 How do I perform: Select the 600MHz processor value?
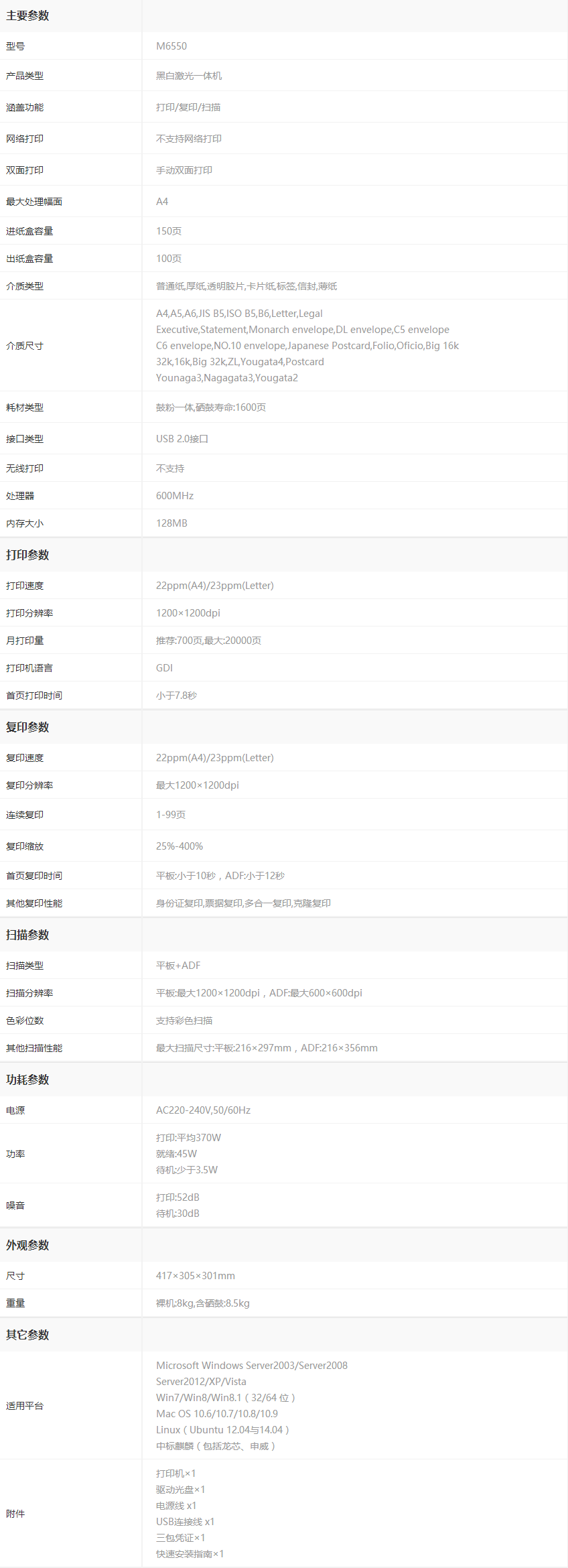tap(175, 496)
